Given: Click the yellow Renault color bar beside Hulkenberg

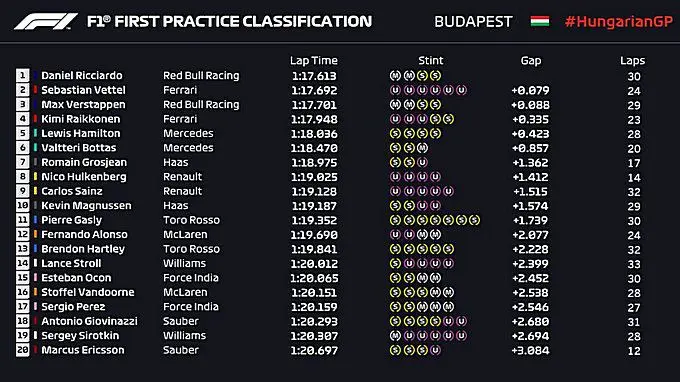Looking at the screenshot, I should pos(35,177).
